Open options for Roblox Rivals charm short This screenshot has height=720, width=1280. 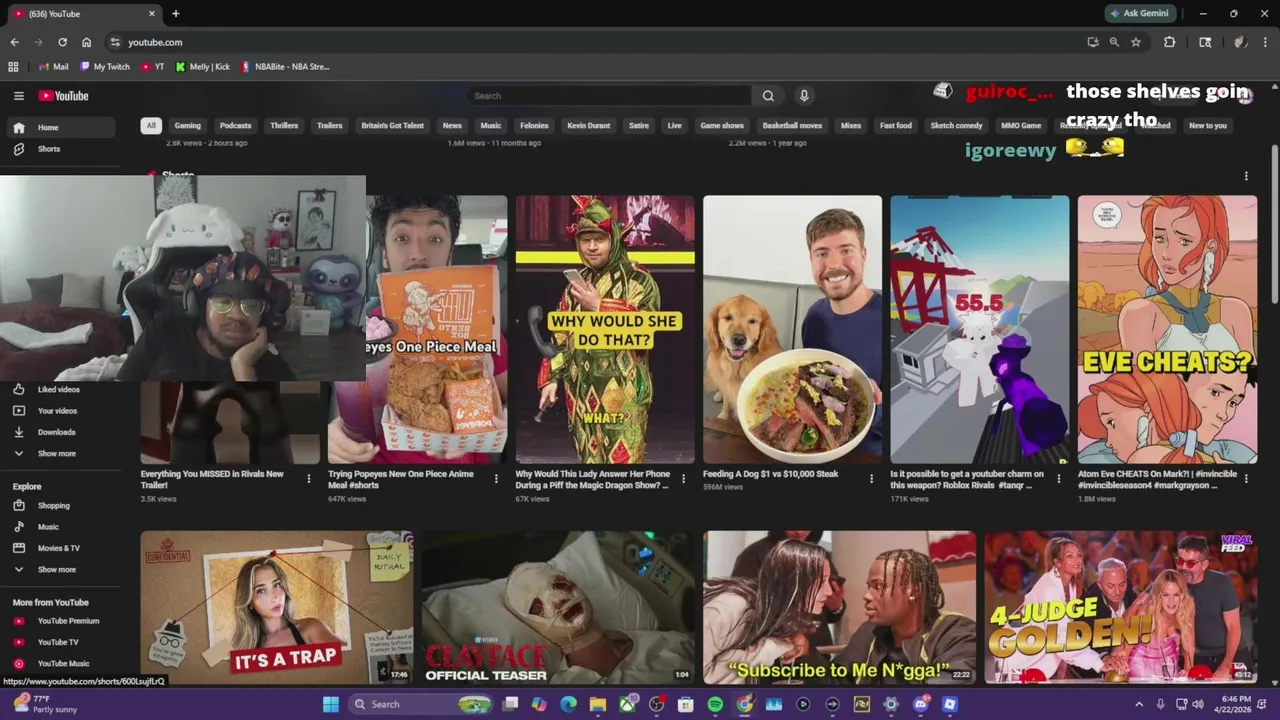pyautogui.click(x=1059, y=479)
